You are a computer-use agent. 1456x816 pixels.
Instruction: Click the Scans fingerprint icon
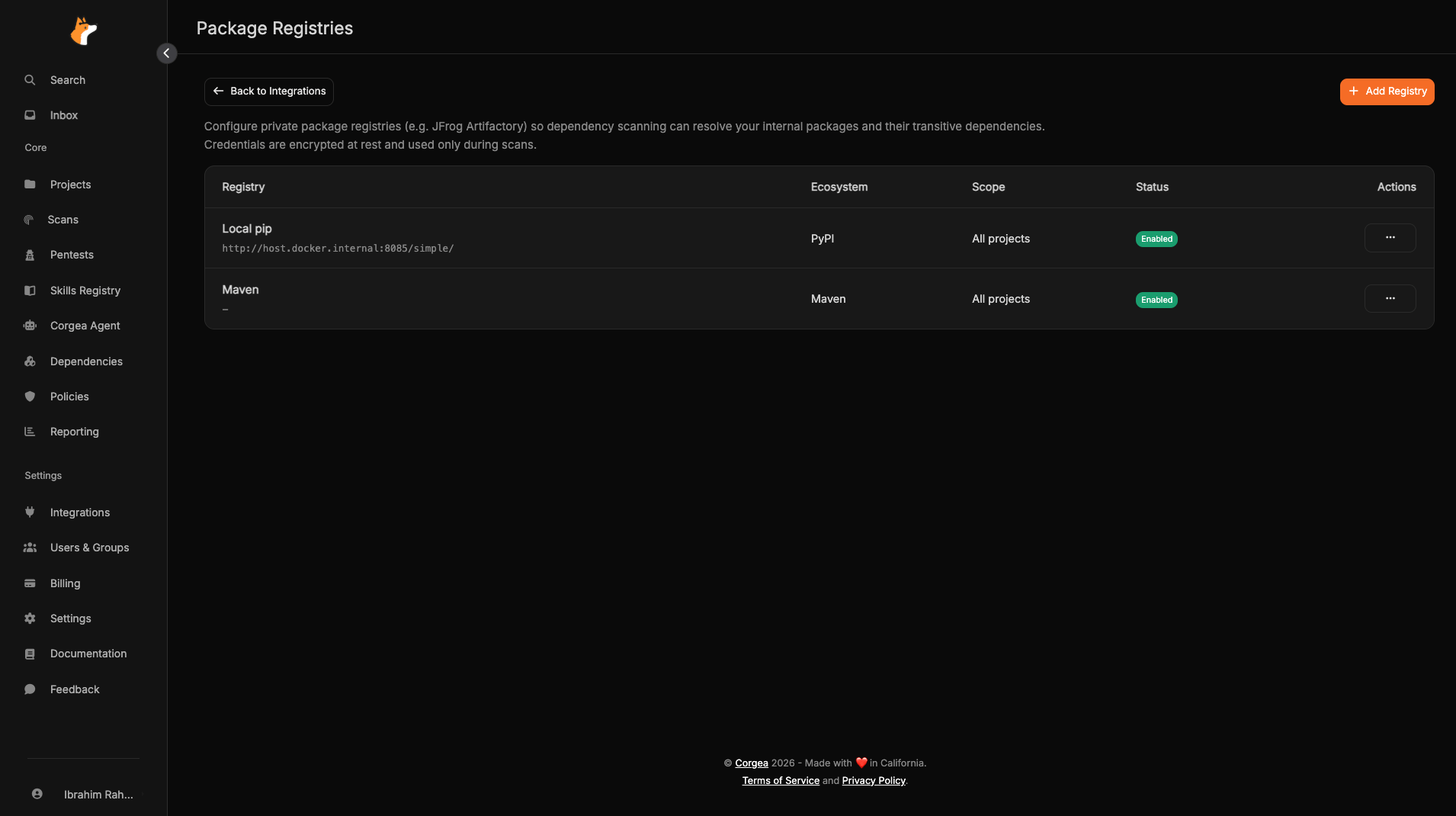[28, 220]
